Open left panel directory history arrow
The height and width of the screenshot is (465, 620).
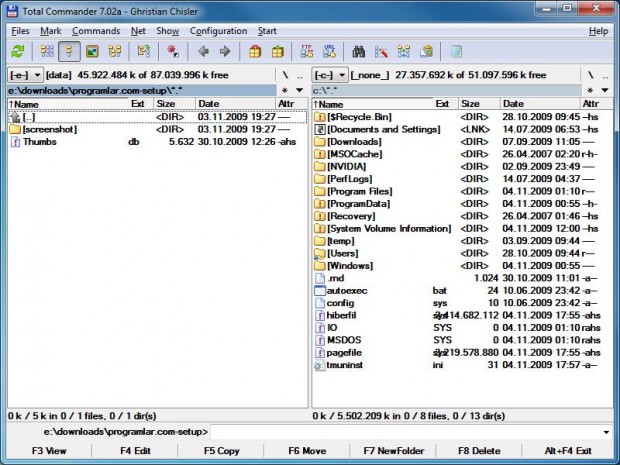tap(300, 91)
